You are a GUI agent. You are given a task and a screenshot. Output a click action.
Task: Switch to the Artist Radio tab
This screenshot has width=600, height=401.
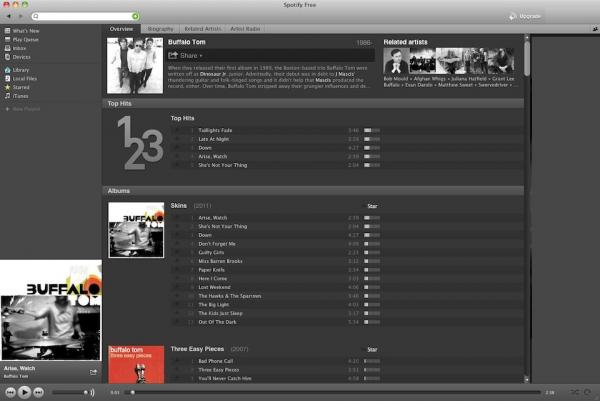click(245, 29)
